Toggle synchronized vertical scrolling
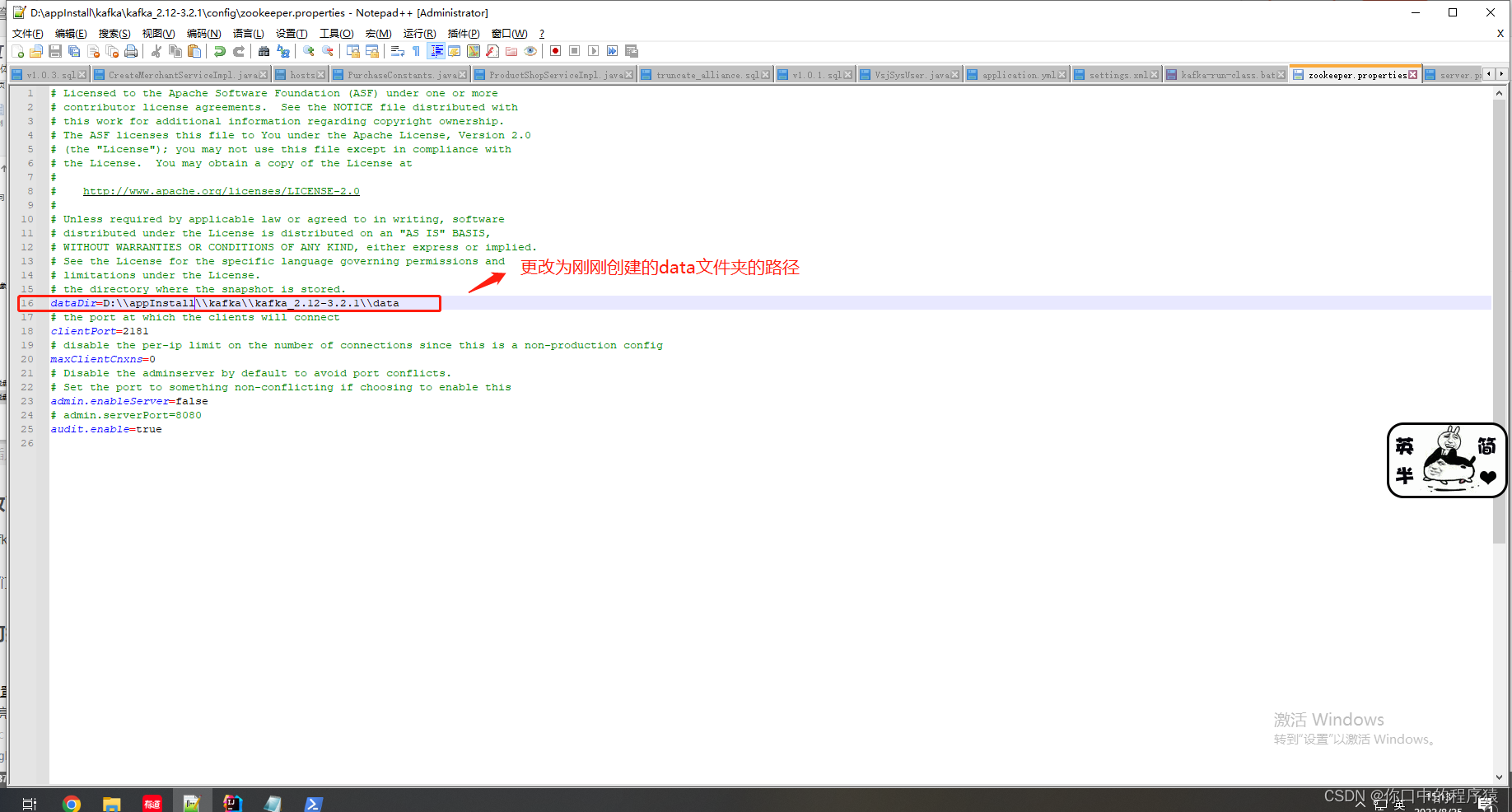This screenshot has width=1512, height=812. pos(353,51)
